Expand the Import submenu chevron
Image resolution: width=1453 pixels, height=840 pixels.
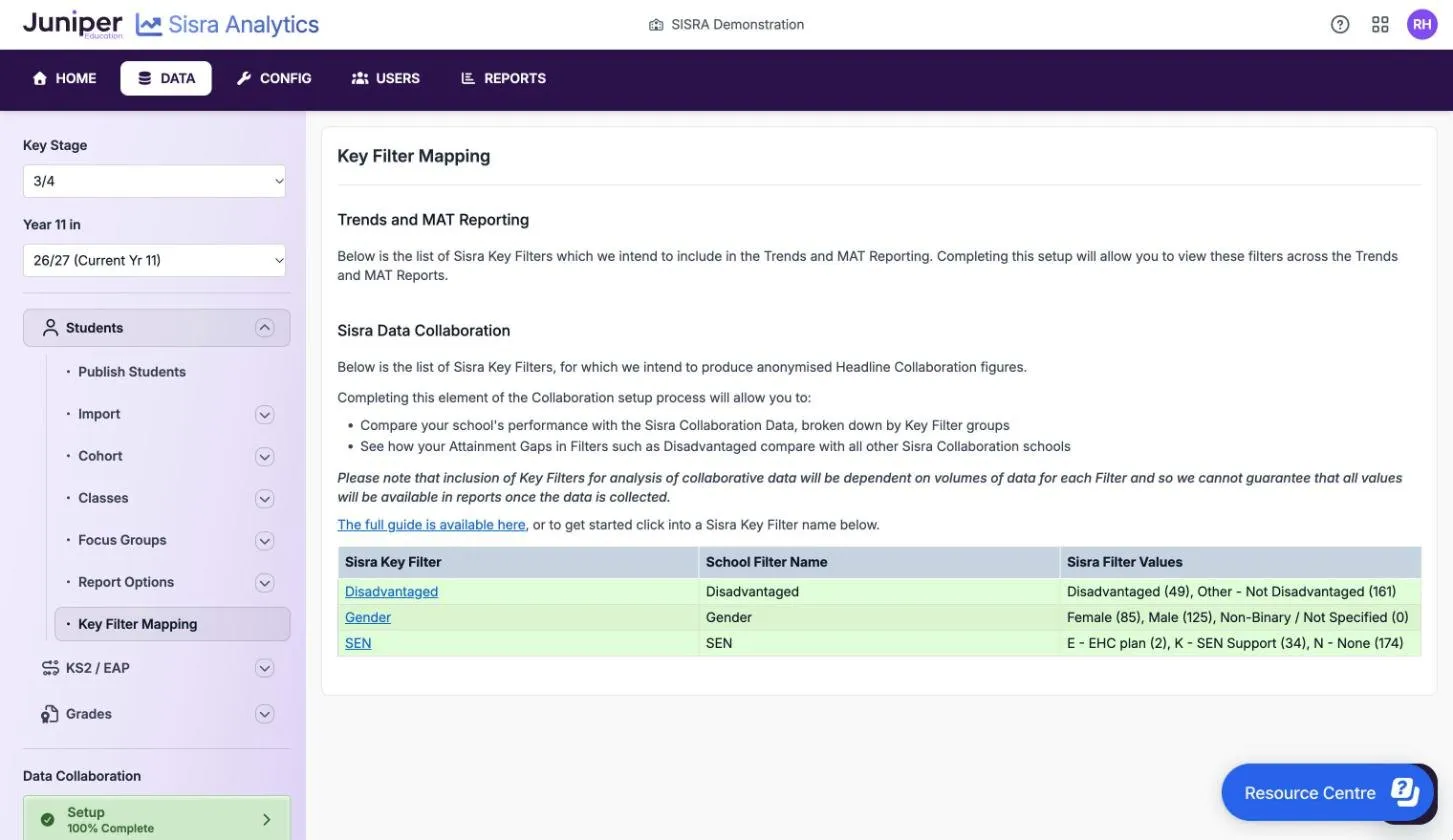[264, 414]
